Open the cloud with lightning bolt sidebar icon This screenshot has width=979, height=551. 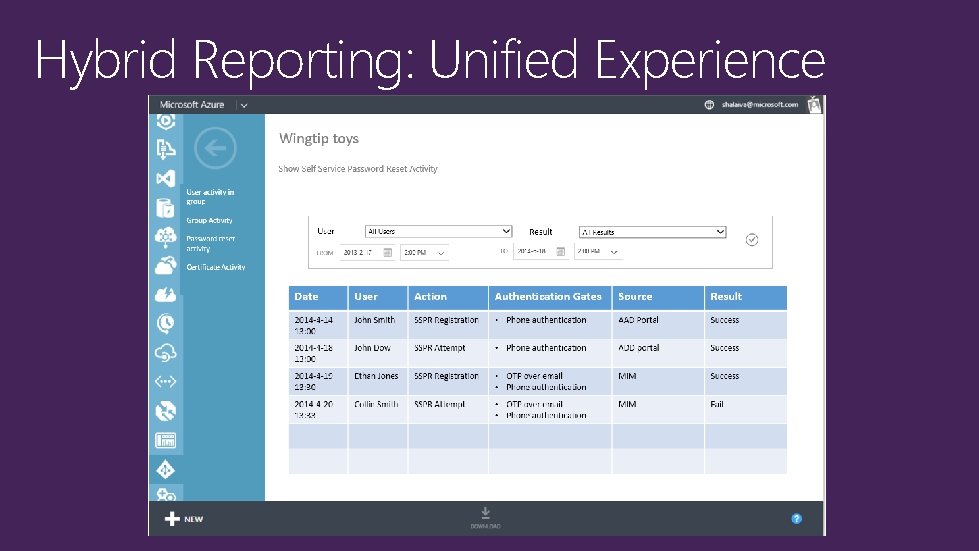click(x=165, y=295)
